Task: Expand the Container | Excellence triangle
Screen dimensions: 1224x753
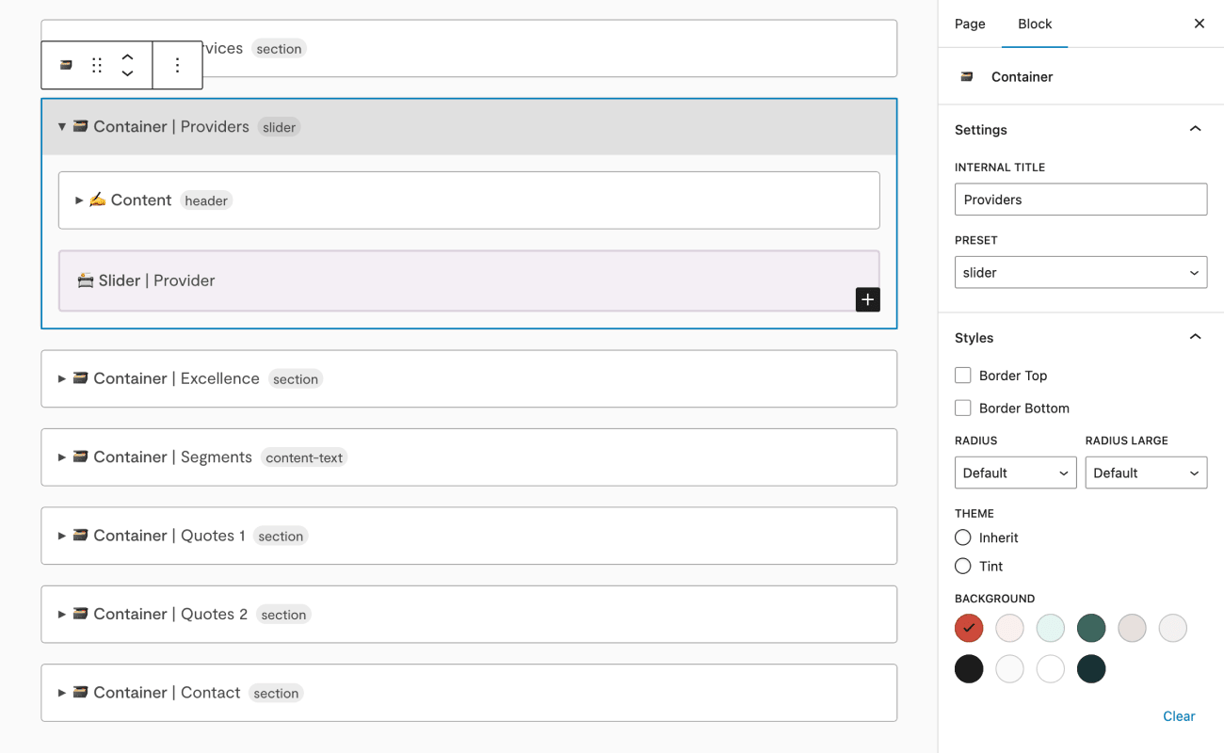Action: (x=62, y=379)
